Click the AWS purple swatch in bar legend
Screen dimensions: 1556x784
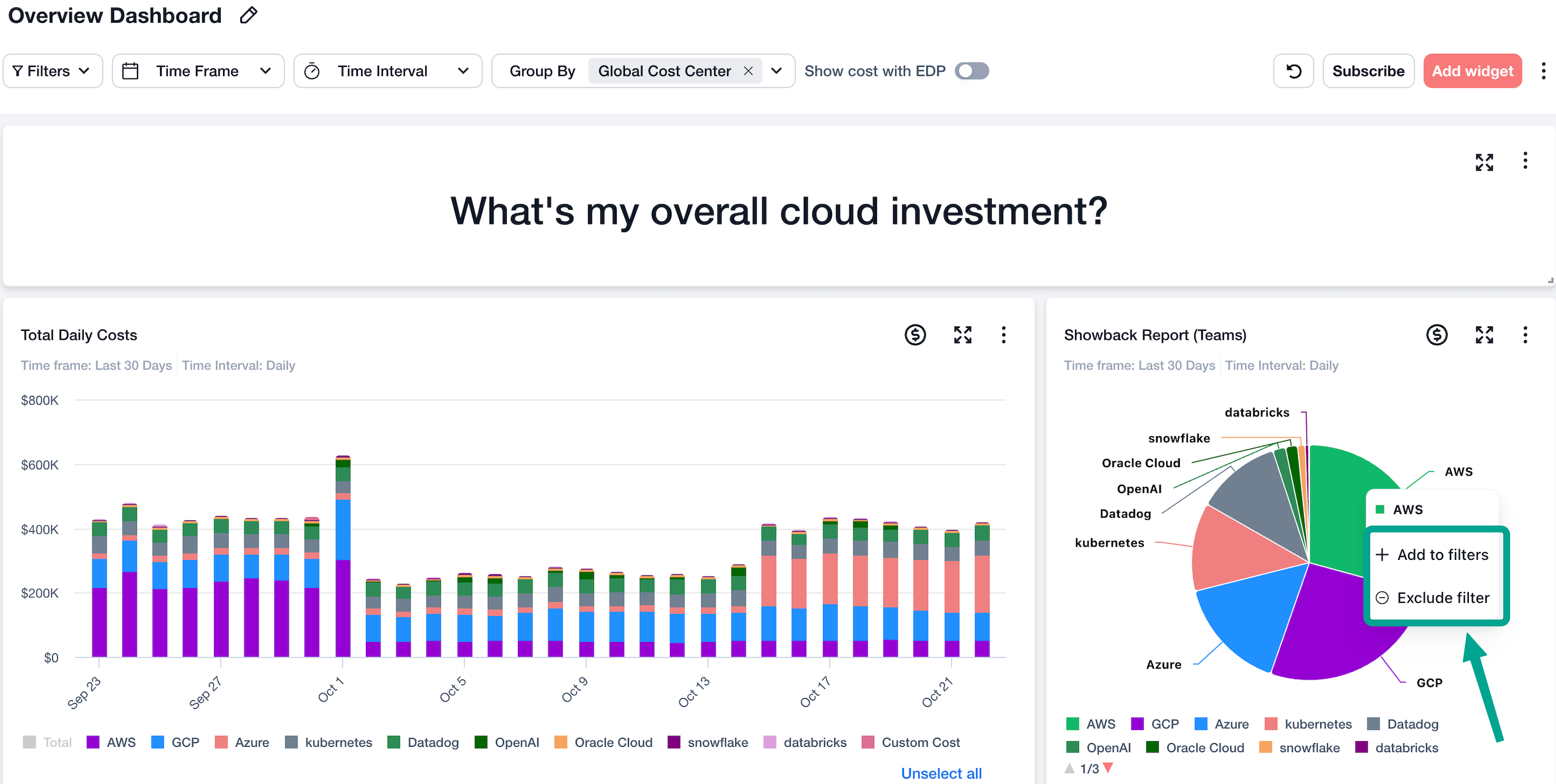(x=93, y=742)
